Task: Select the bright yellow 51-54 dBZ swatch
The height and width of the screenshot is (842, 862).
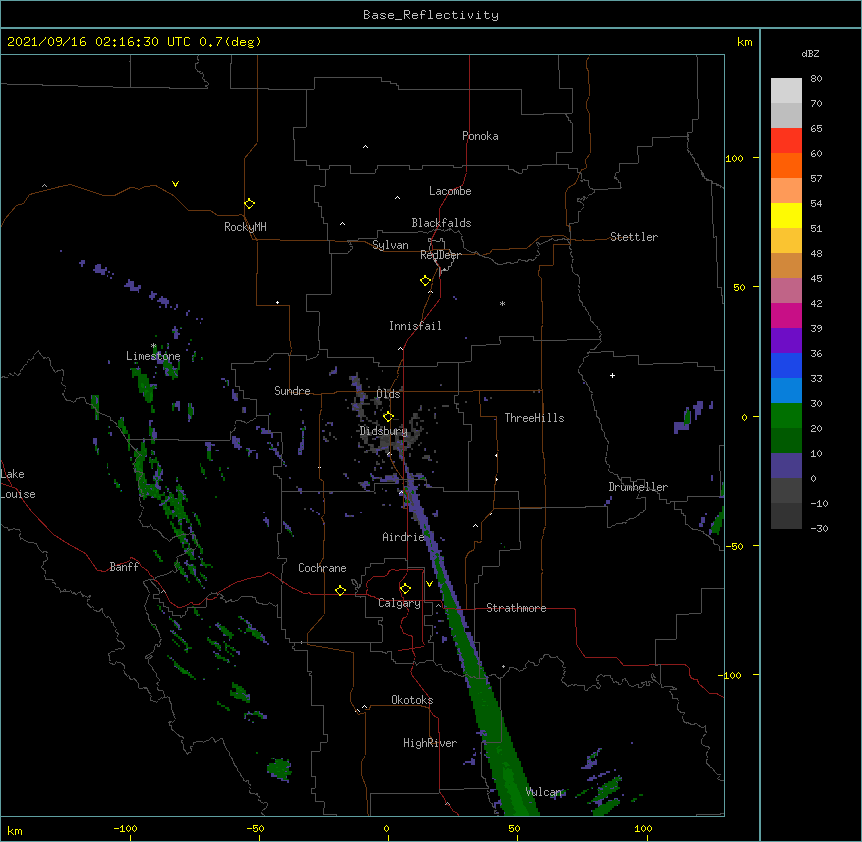Action: [x=786, y=215]
